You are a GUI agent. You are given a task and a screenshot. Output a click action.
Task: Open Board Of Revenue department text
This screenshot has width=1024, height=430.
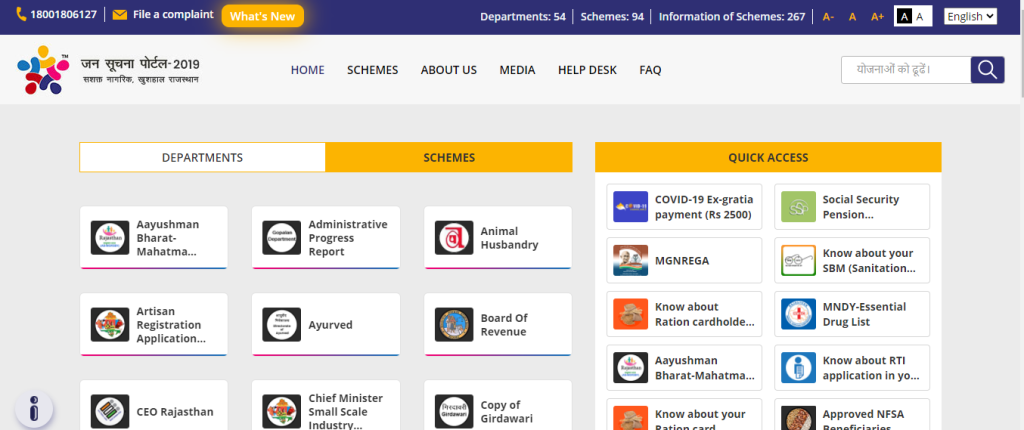(x=504, y=325)
